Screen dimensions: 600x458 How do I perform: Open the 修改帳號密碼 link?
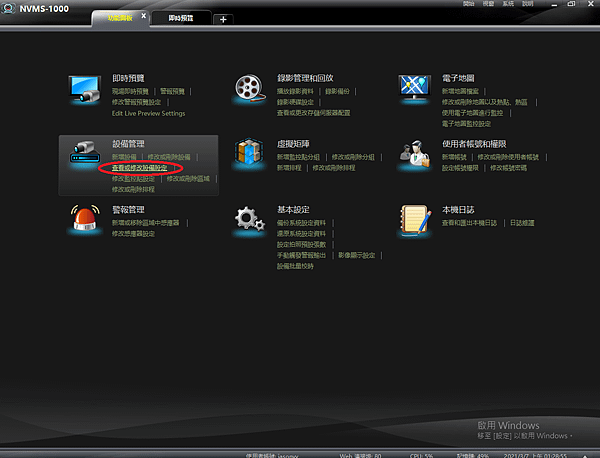coord(509,168)
